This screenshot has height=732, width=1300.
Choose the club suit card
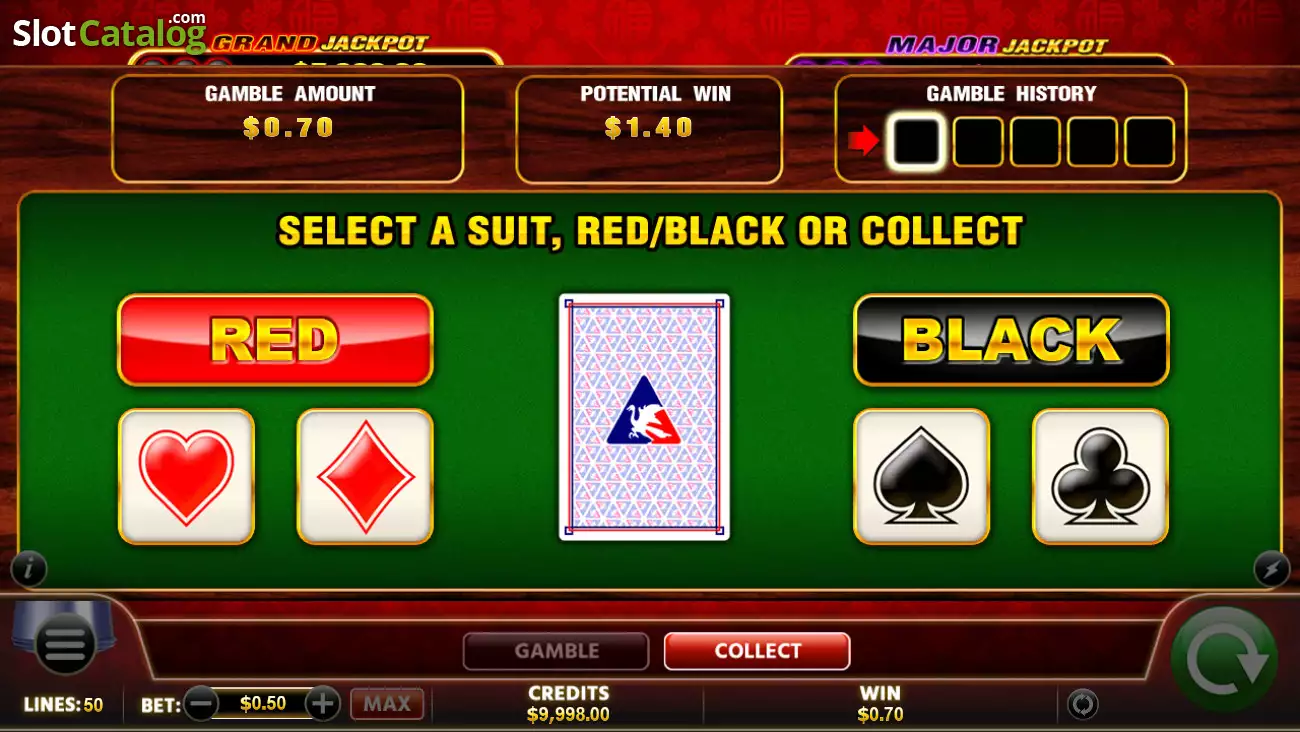[1100, 476]
